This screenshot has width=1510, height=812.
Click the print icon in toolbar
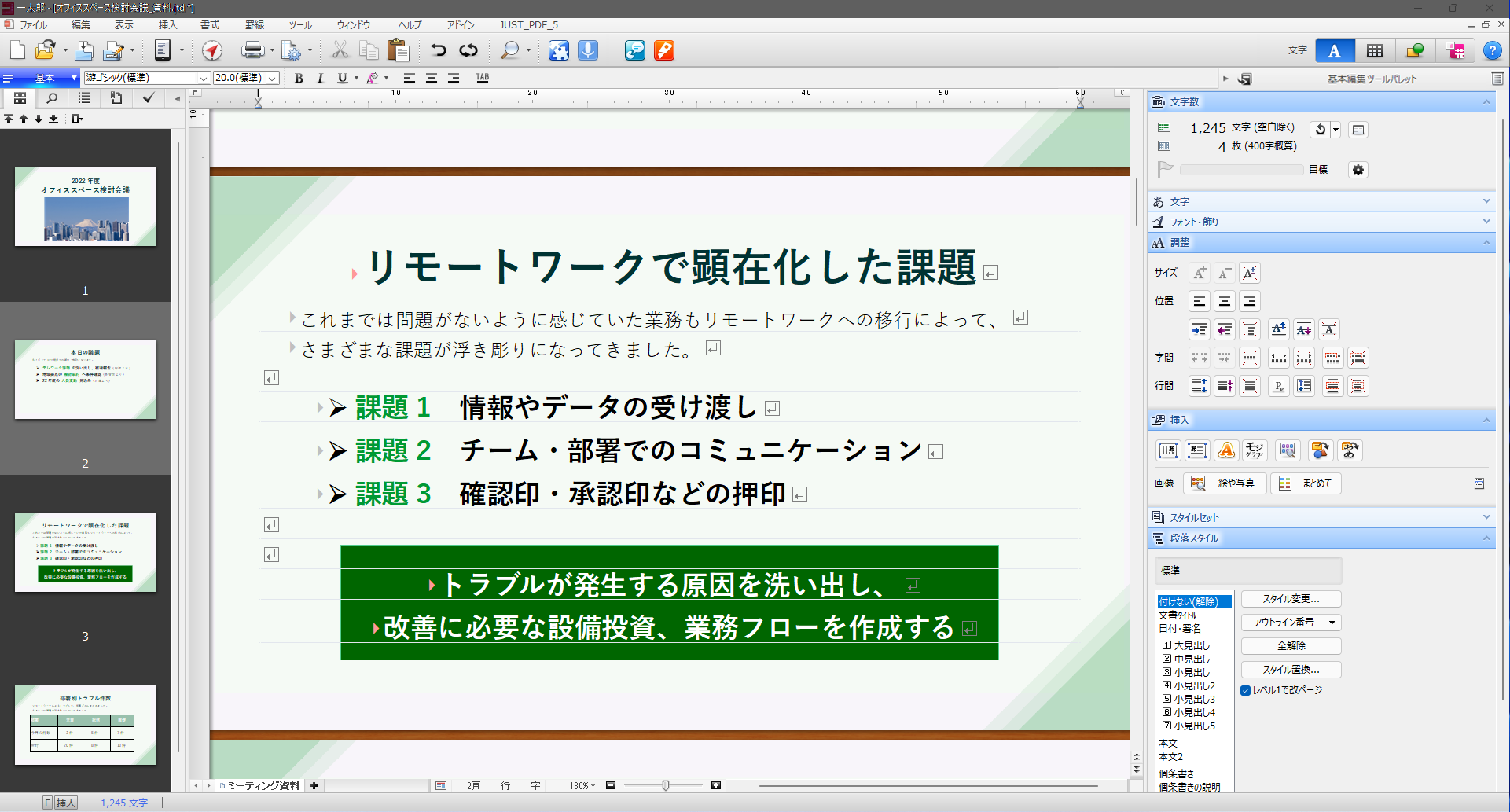(252, 51)
